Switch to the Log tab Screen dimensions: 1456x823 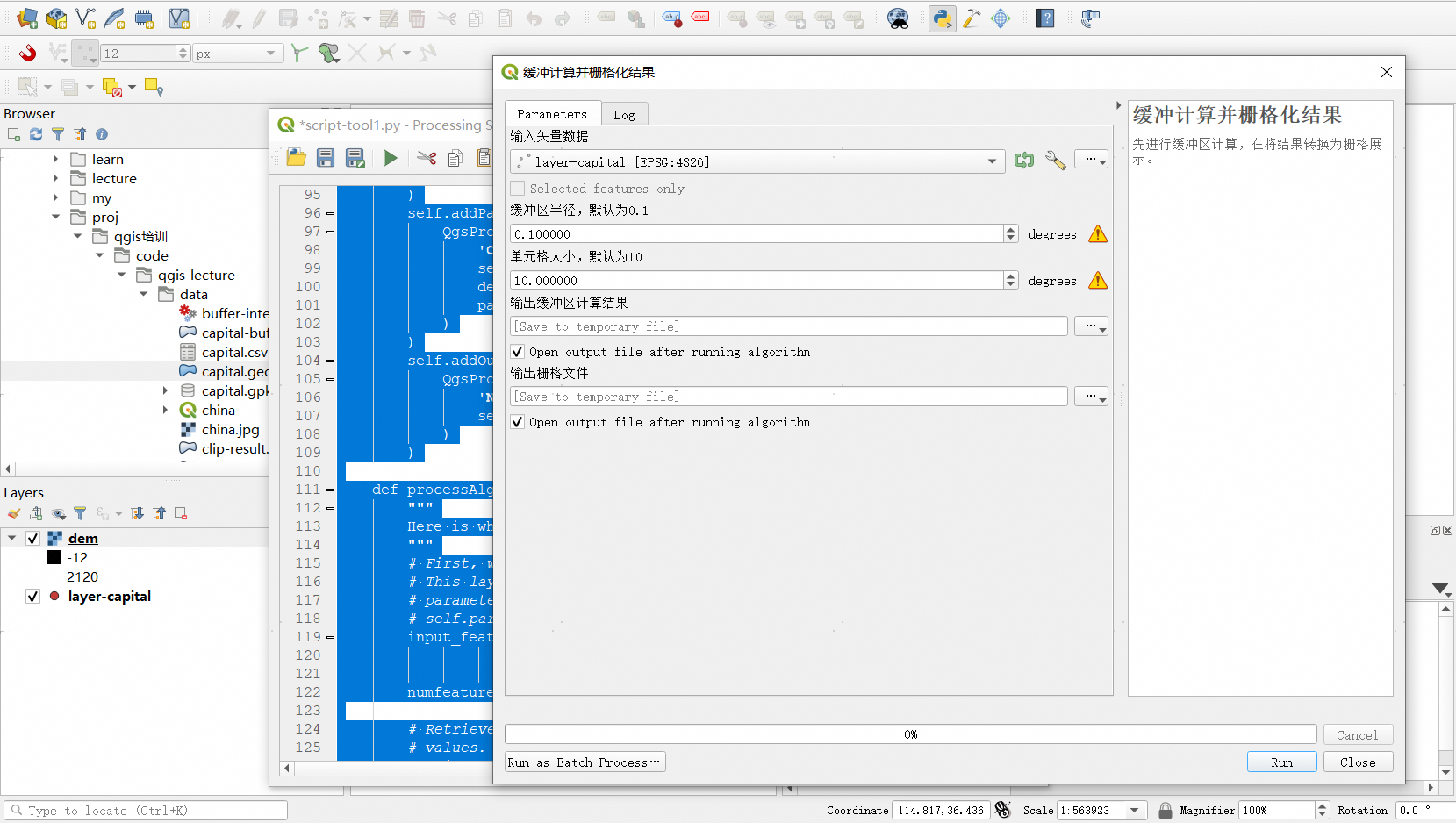tap(624, 115)
